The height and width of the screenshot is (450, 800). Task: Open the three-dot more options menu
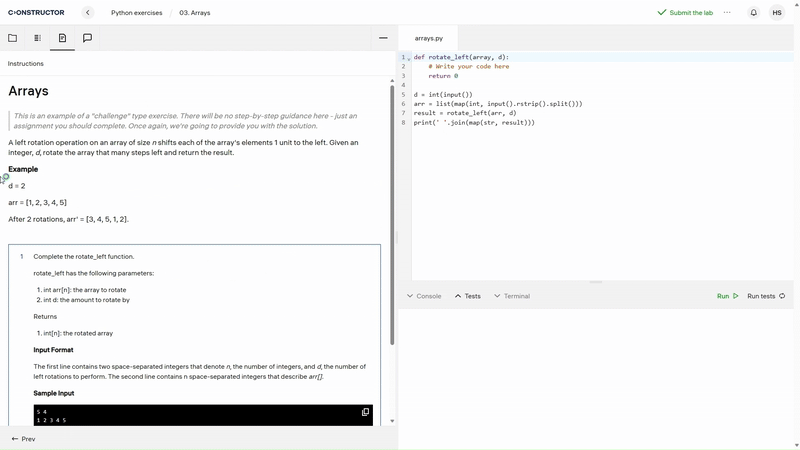click(727, 13)
